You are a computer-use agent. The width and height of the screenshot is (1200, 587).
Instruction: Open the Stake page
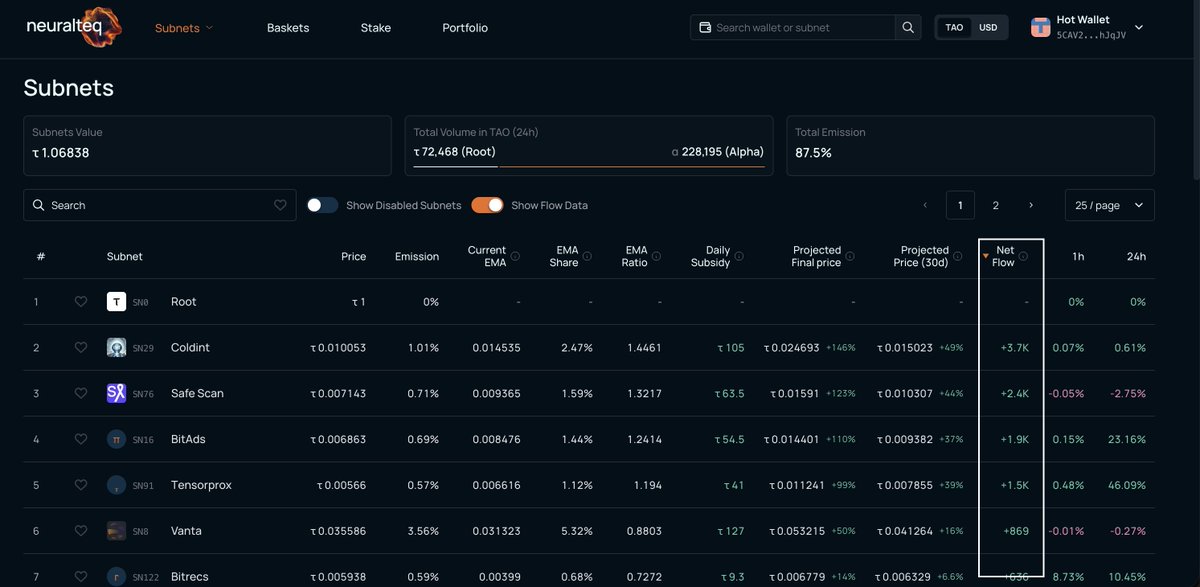pos(376,28)
